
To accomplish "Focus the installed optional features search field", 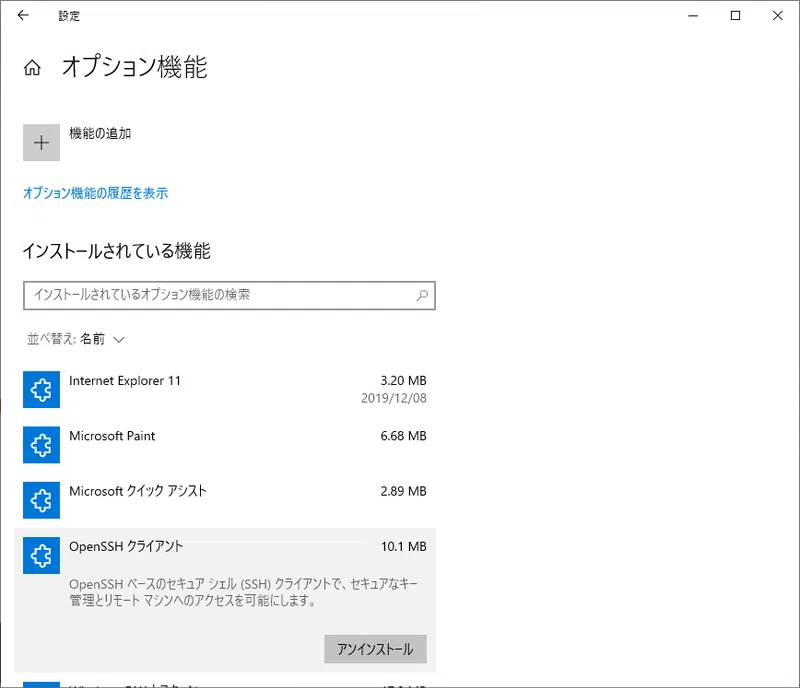I will [x=229, y=295].
